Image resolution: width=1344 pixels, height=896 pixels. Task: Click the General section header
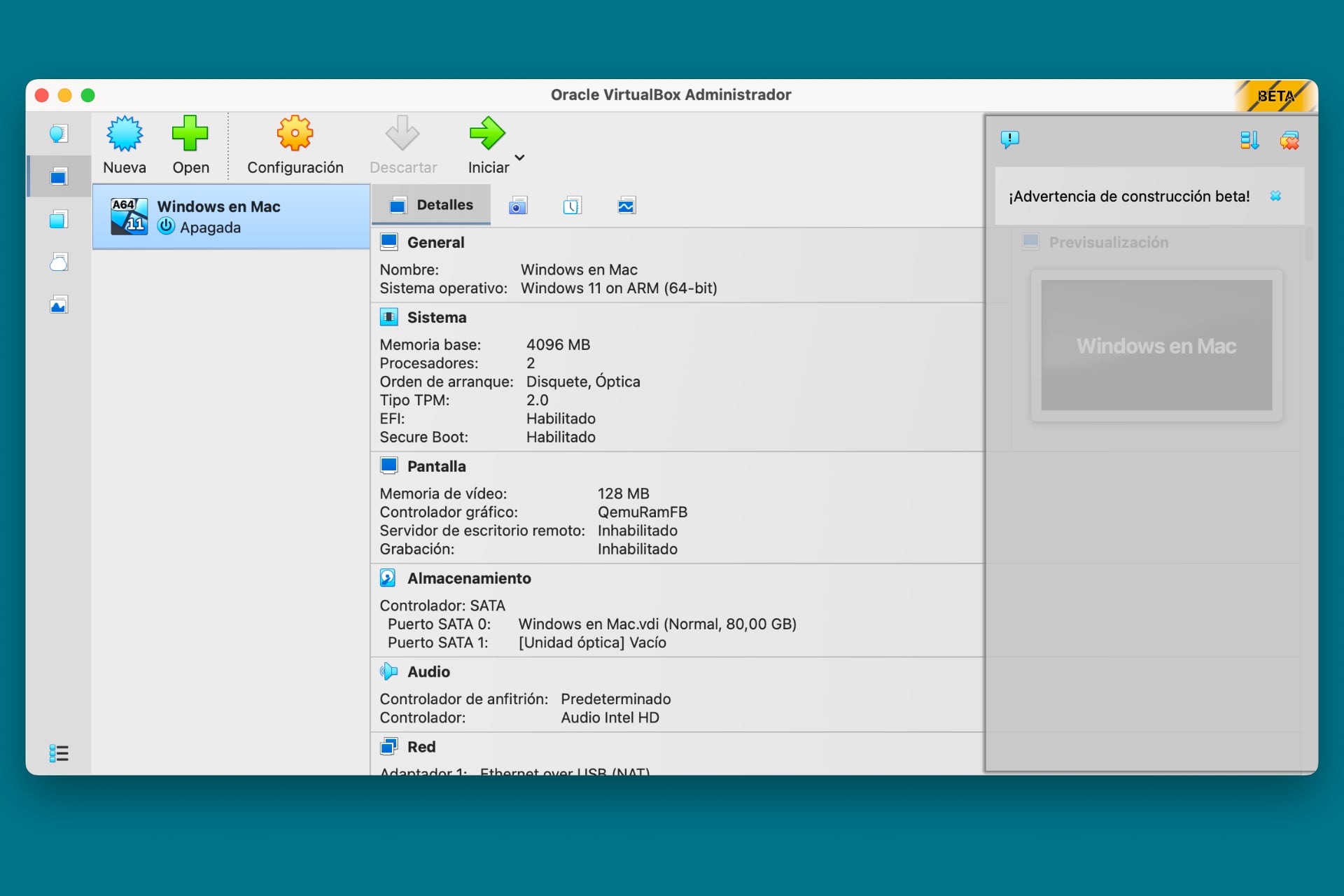pos(435,242)
